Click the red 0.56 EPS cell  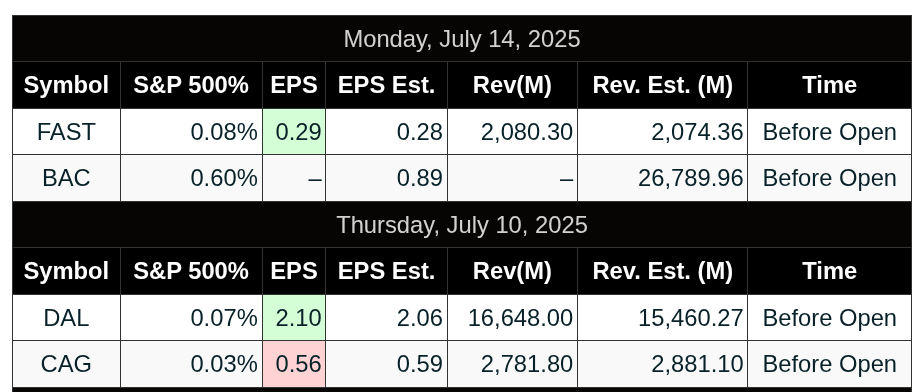294,364
